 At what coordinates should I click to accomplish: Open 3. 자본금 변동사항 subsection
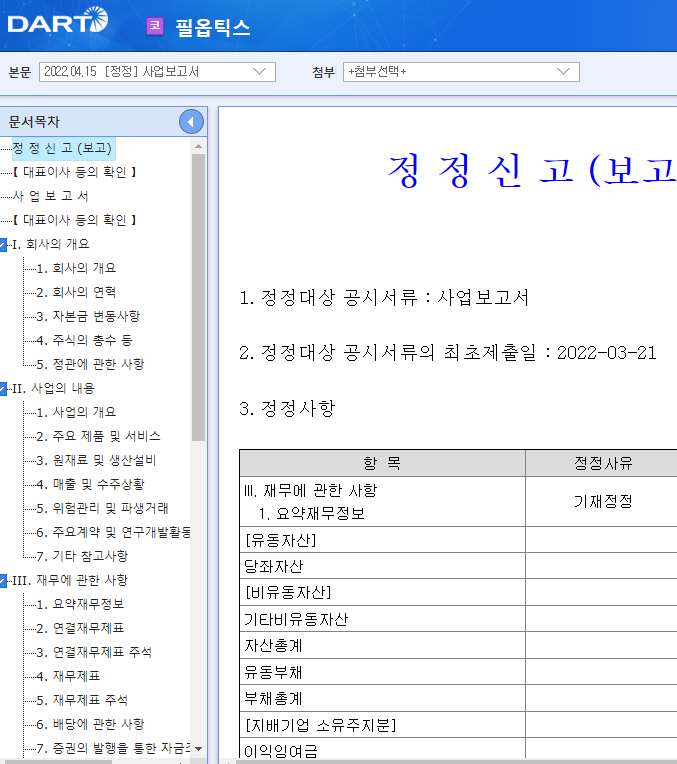pyautogui.click(x=88, y=316)
